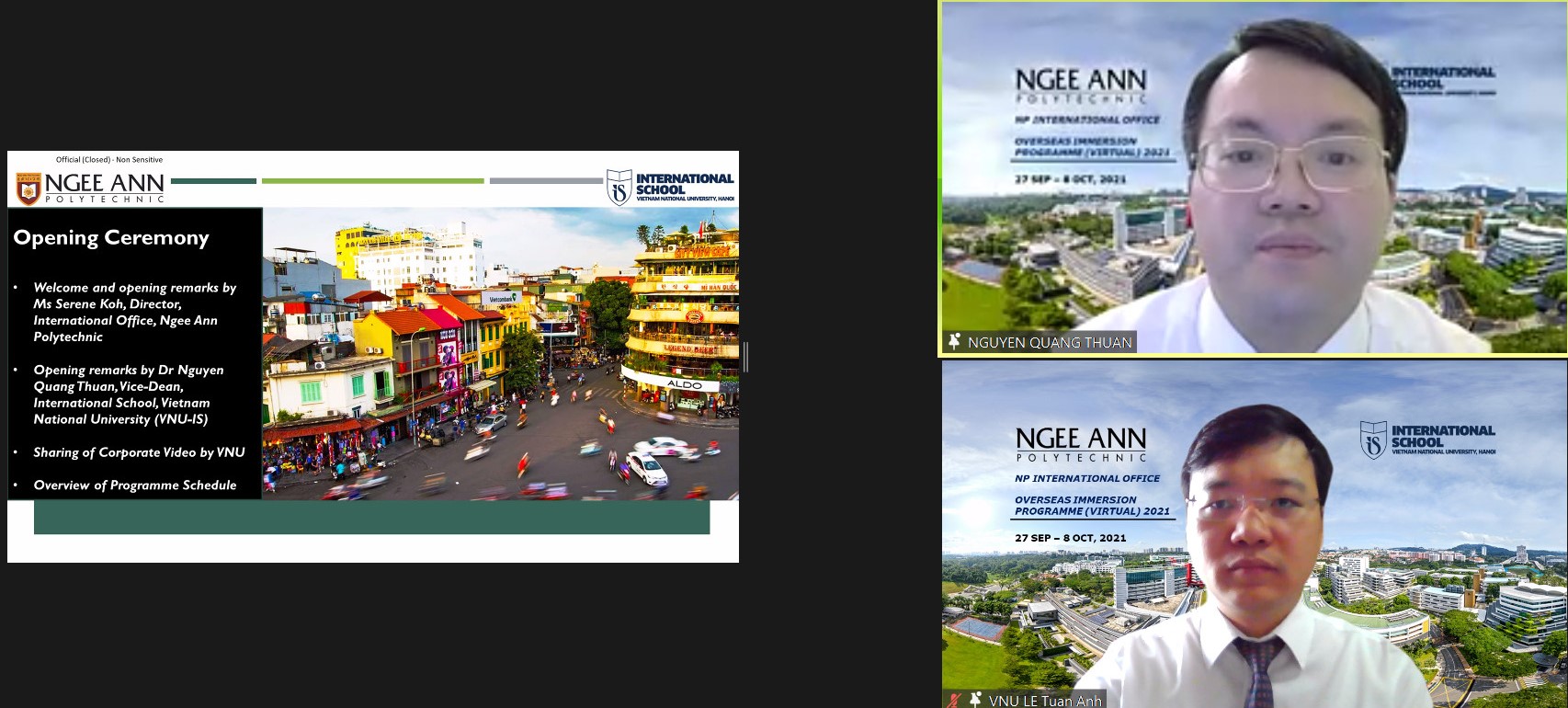1568x708 pixels.
Task: Click the 'Welcome and opening remarks by' bullet
Action: (x=134, y=288)
